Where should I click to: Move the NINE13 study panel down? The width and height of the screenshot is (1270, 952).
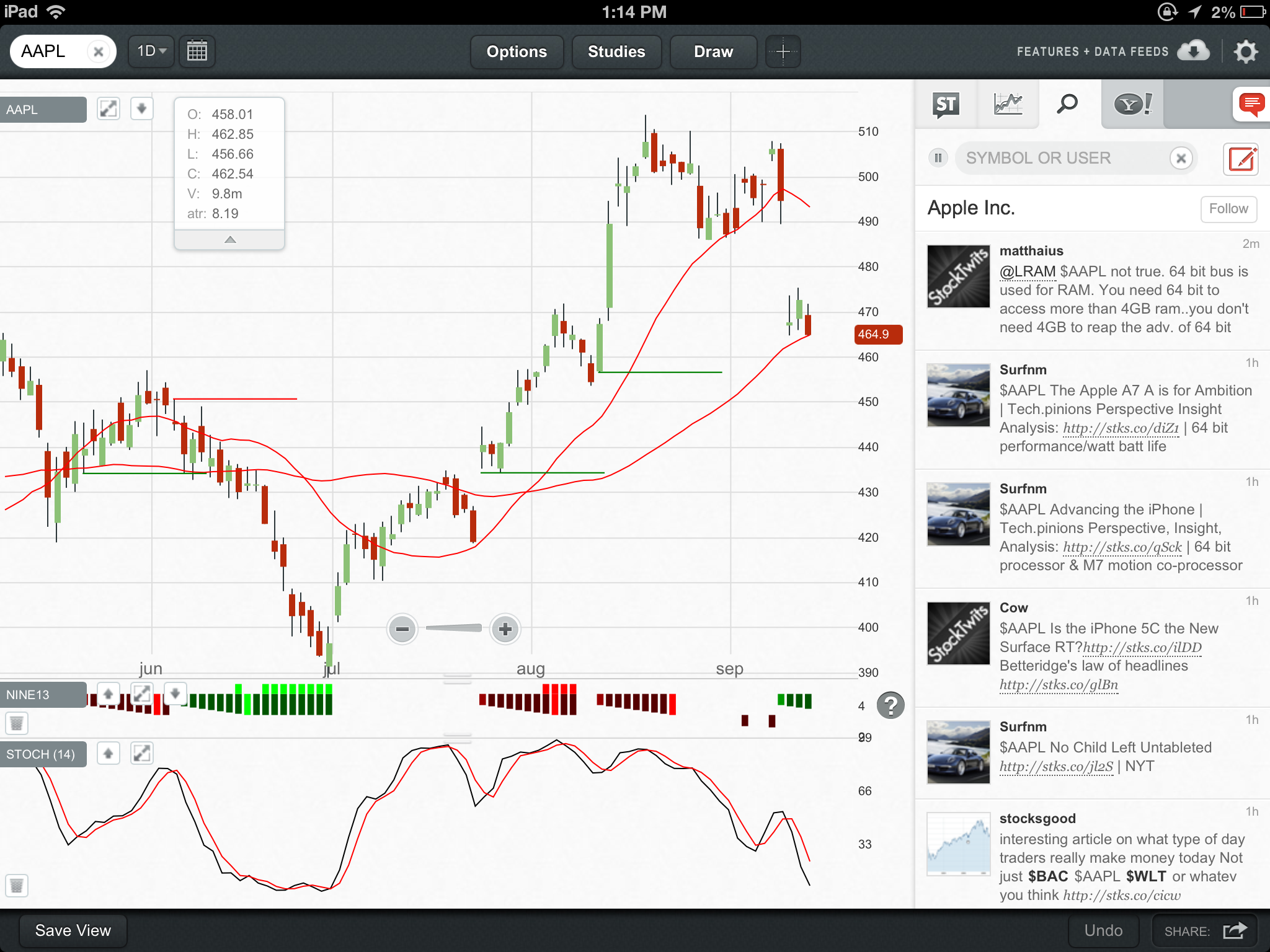[x=175, y=694]
